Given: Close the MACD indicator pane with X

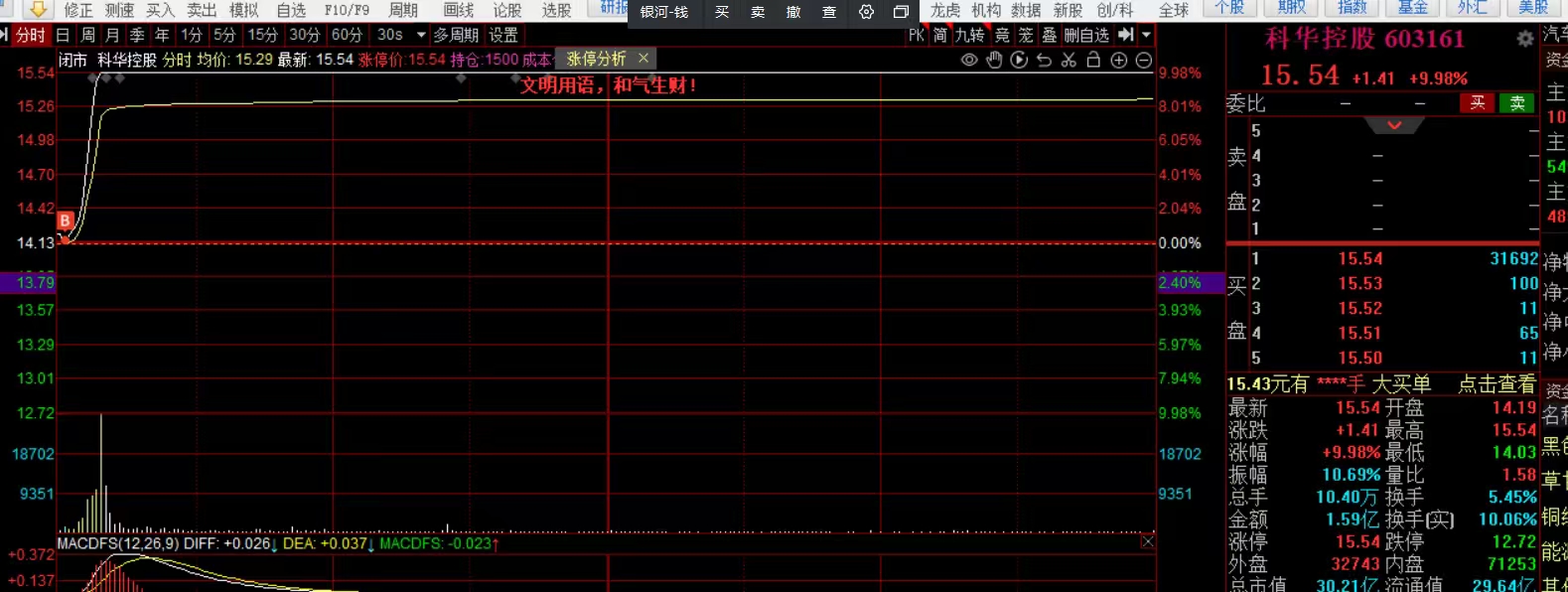Looking at the screenshot, I should coord(1147,542).
